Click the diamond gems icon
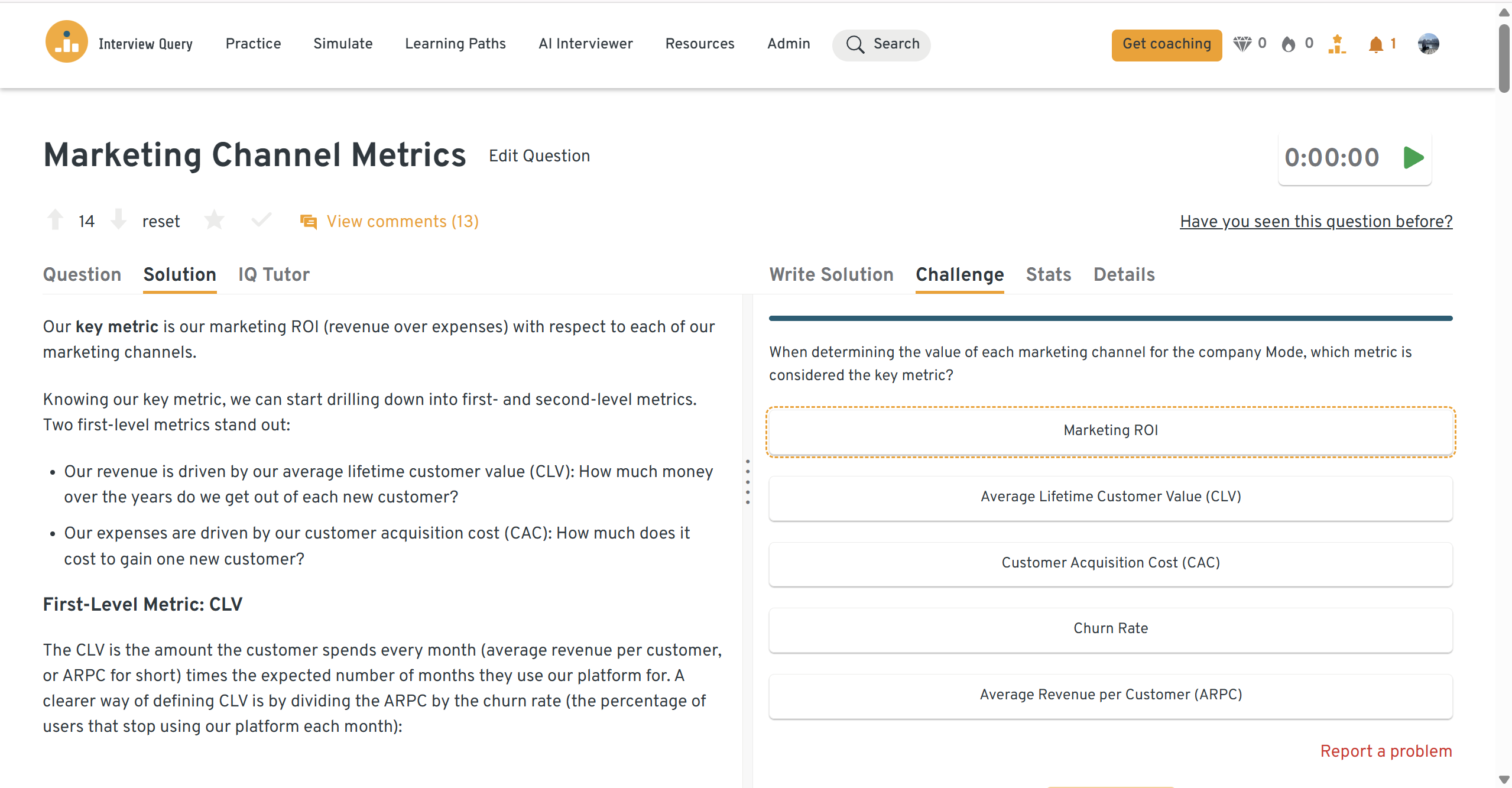Image resolution: width=1512 pixels, height=788 pixels. pos(1242,44)
